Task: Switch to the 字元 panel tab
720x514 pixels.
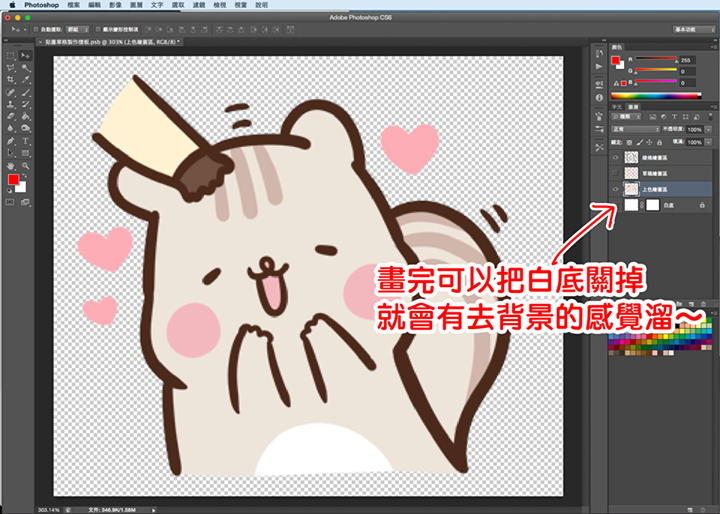Action: 617,107
